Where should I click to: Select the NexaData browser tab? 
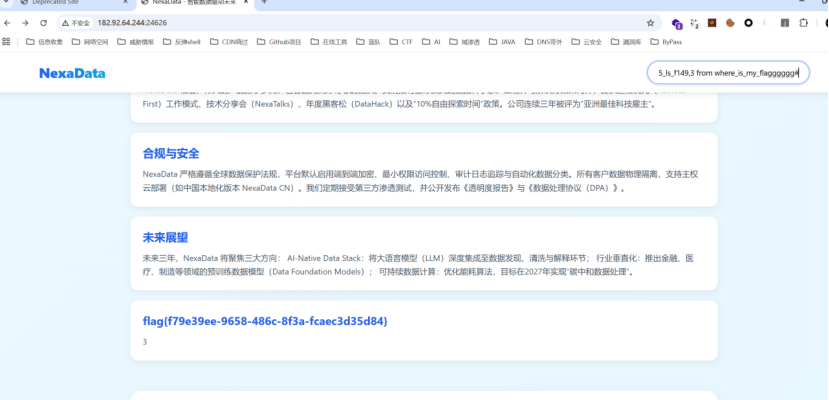190,4
